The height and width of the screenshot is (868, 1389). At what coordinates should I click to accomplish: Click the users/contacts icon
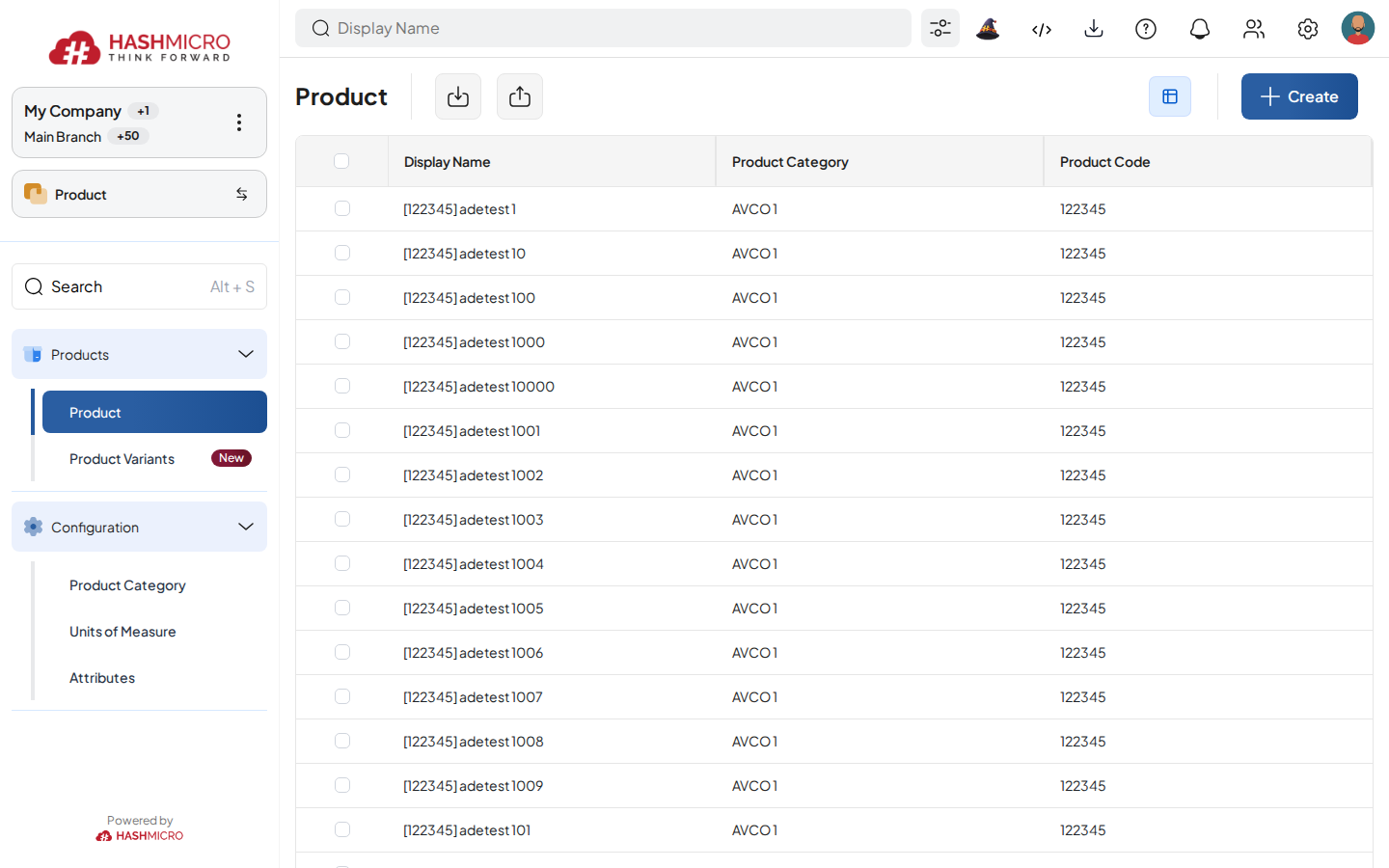click(1254, 29)
